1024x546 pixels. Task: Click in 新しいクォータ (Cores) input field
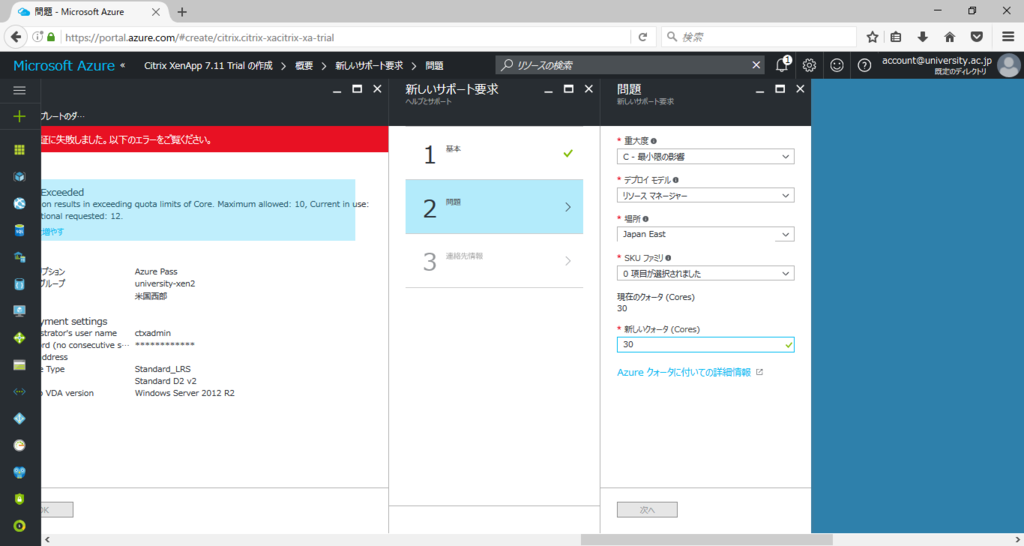coord(705,344)
